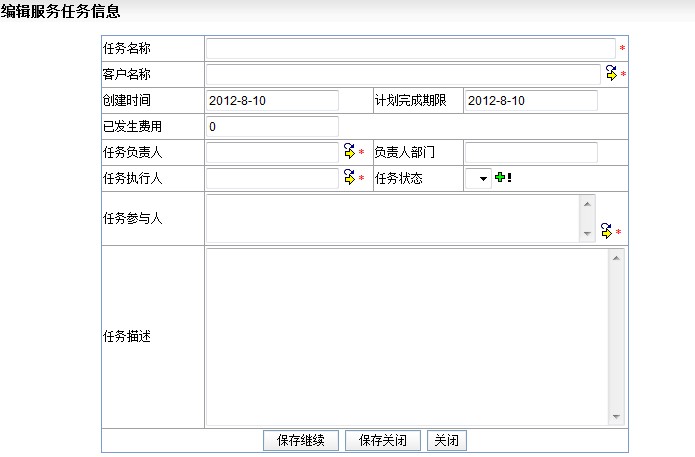Click inside the 任务描述 text area
695x457 pixels.
click(x=405, y=337)
